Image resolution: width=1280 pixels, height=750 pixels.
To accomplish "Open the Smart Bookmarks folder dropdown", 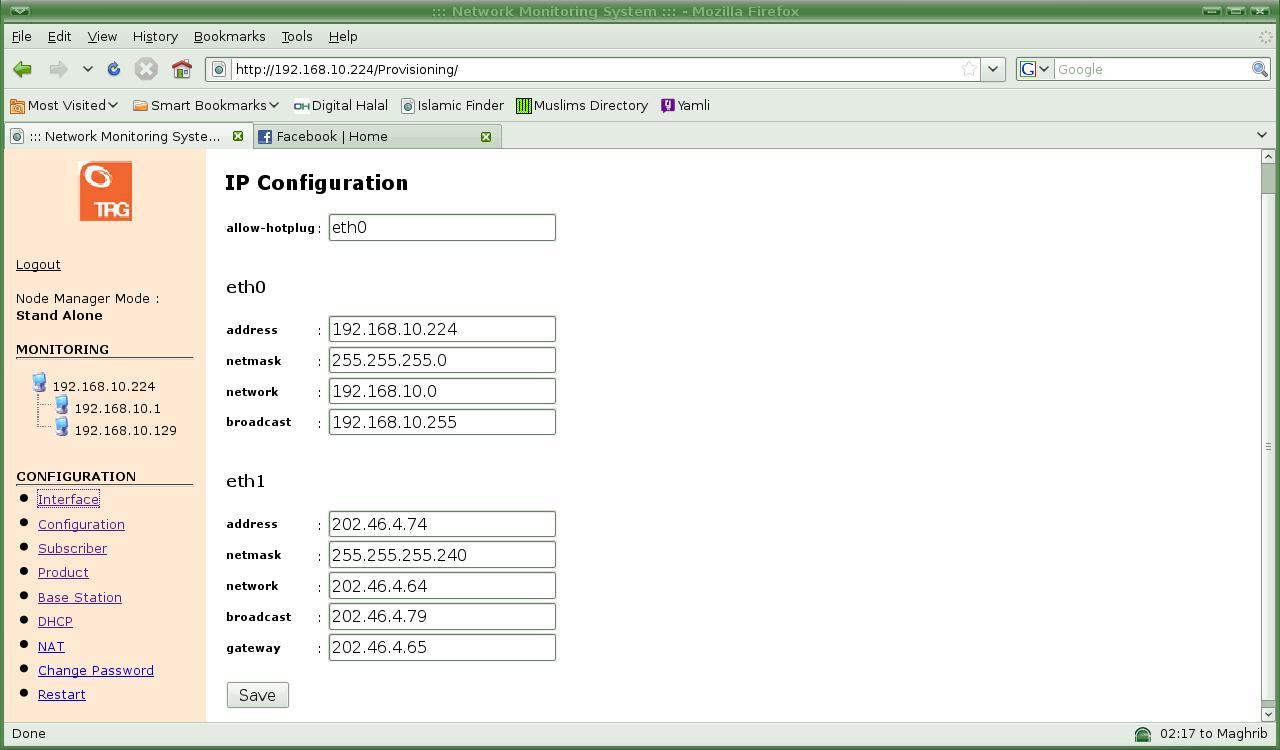I will [206, 105].
